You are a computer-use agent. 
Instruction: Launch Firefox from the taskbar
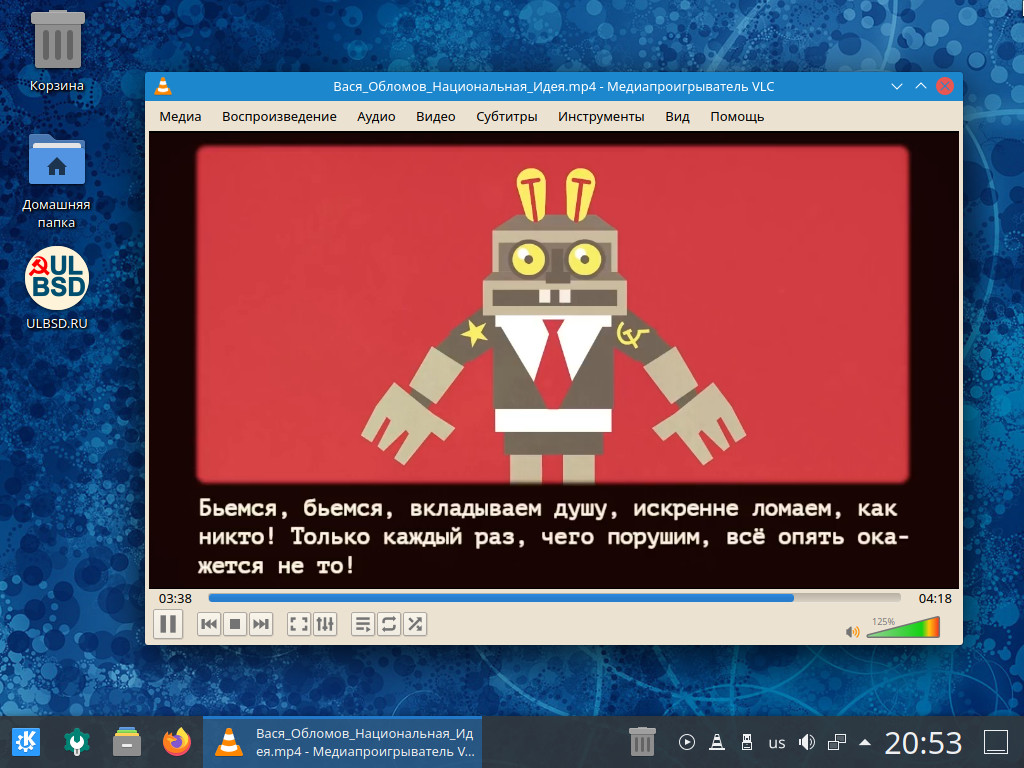(x=177, y=742)
